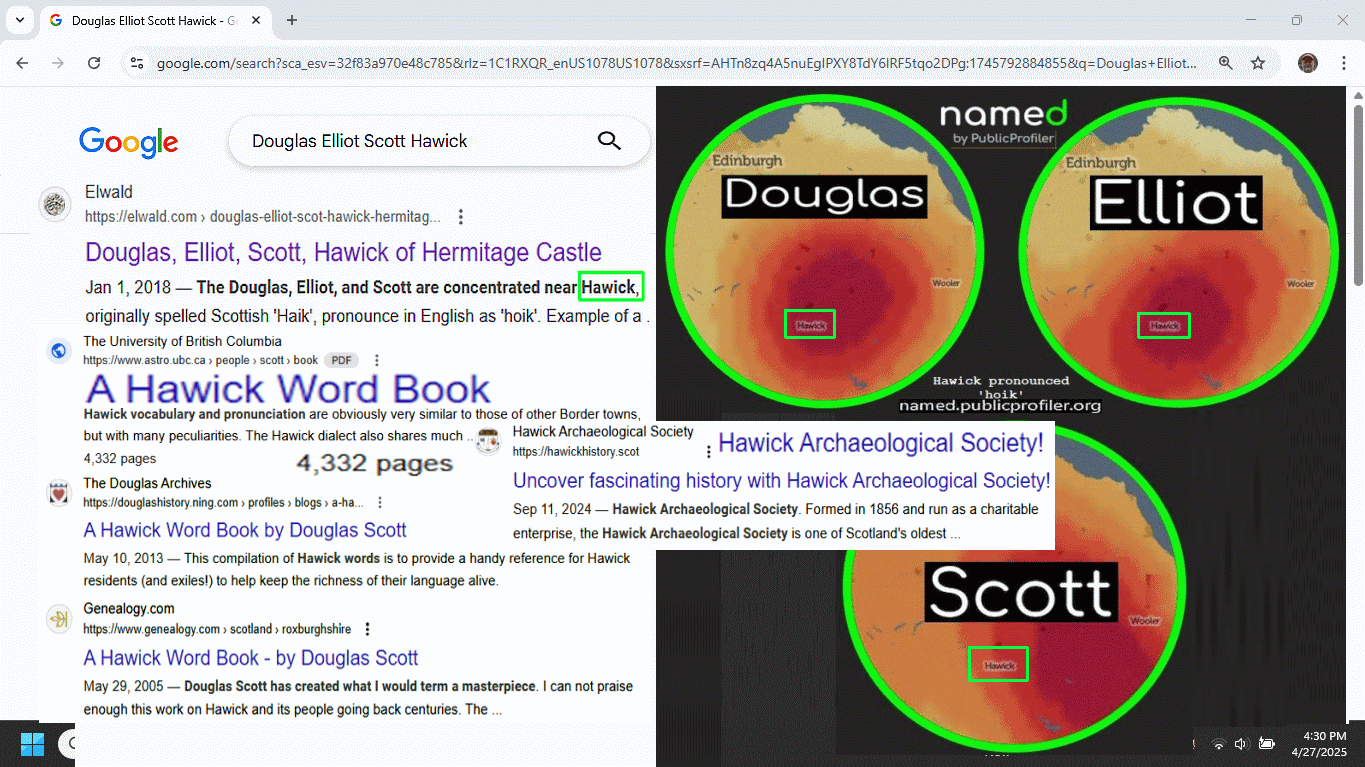Image resolution: width=1365 pixels, height=767 pixels.
Task: Click the google.com URL in address bar
Action: 677,63
